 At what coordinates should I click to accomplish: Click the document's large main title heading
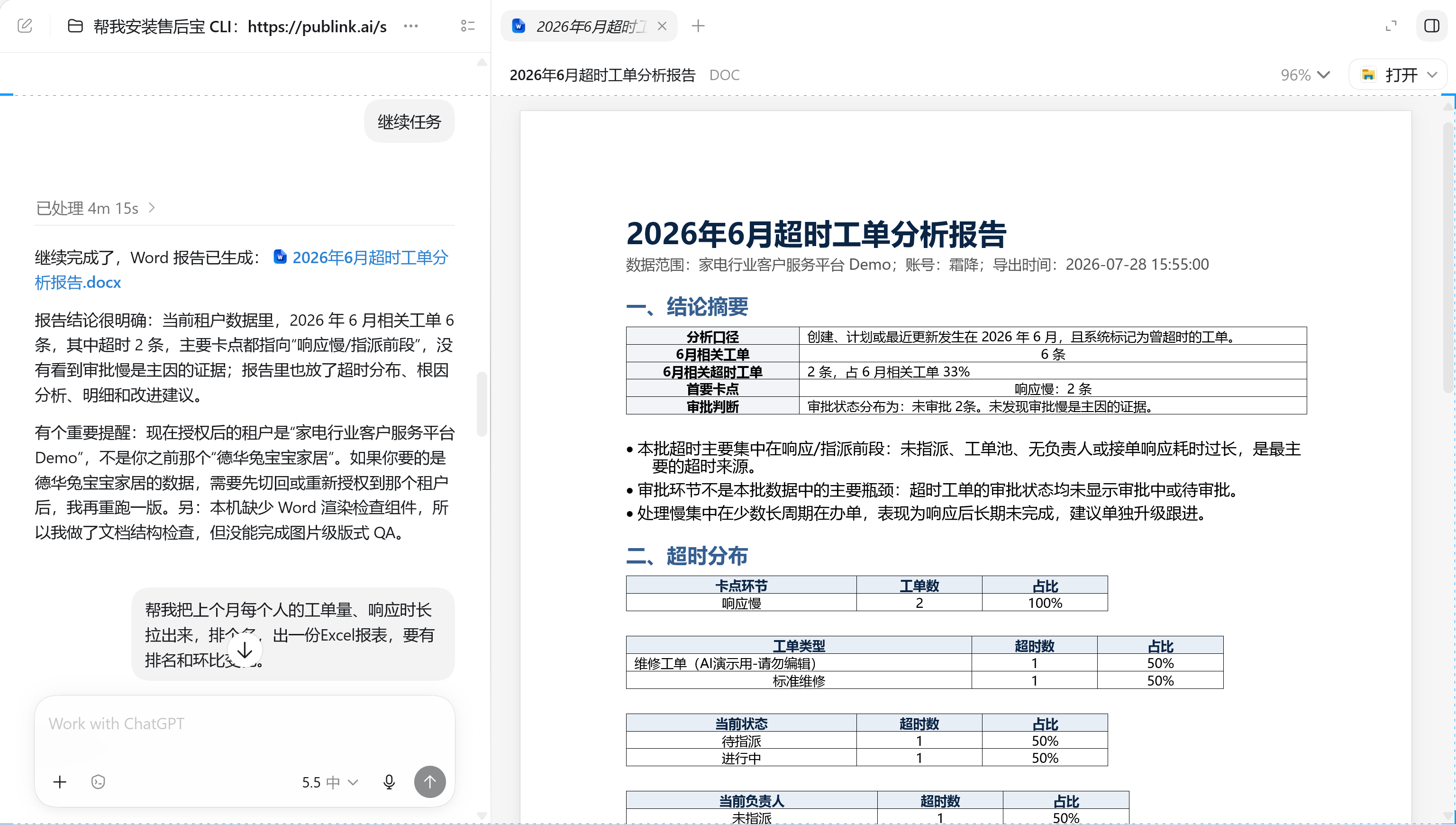816,233
